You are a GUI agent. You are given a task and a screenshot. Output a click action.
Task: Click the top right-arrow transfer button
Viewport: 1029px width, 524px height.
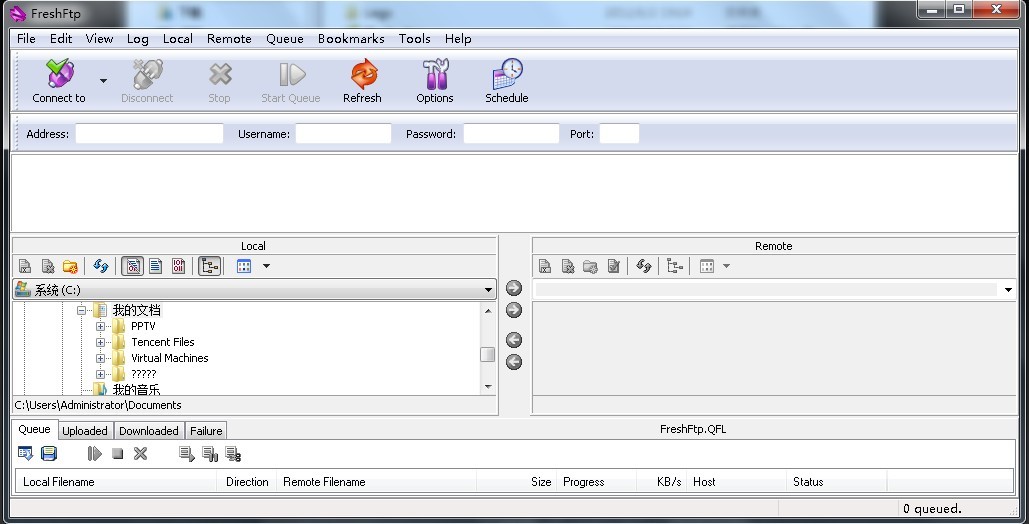[x=514, y=288]
